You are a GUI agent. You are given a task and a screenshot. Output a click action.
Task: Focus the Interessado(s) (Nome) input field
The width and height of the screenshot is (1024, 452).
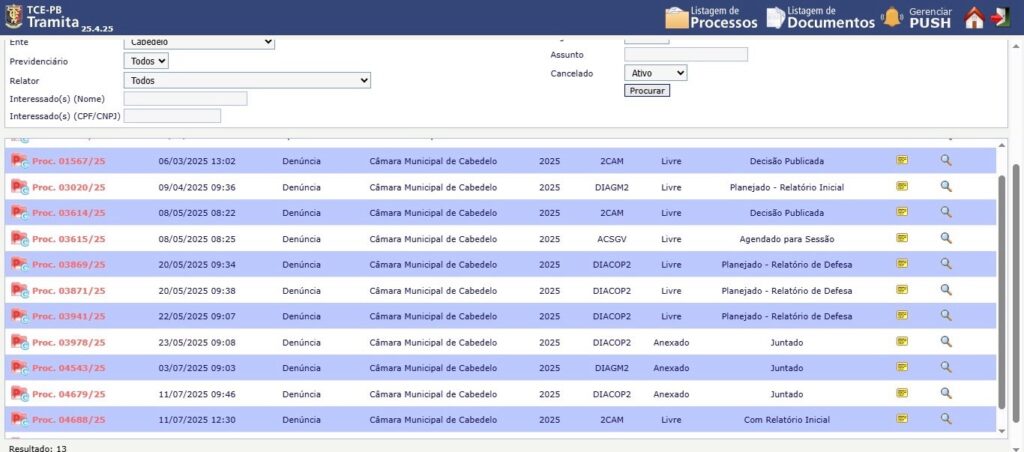(185, 98)
